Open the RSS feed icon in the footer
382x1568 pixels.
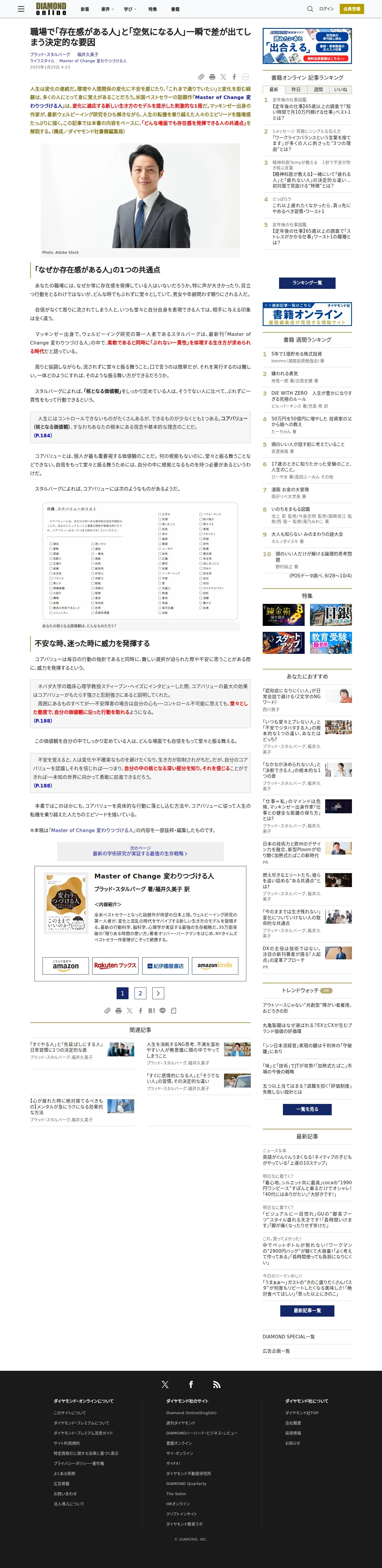pyautogui.click(x=217, y=1384)
